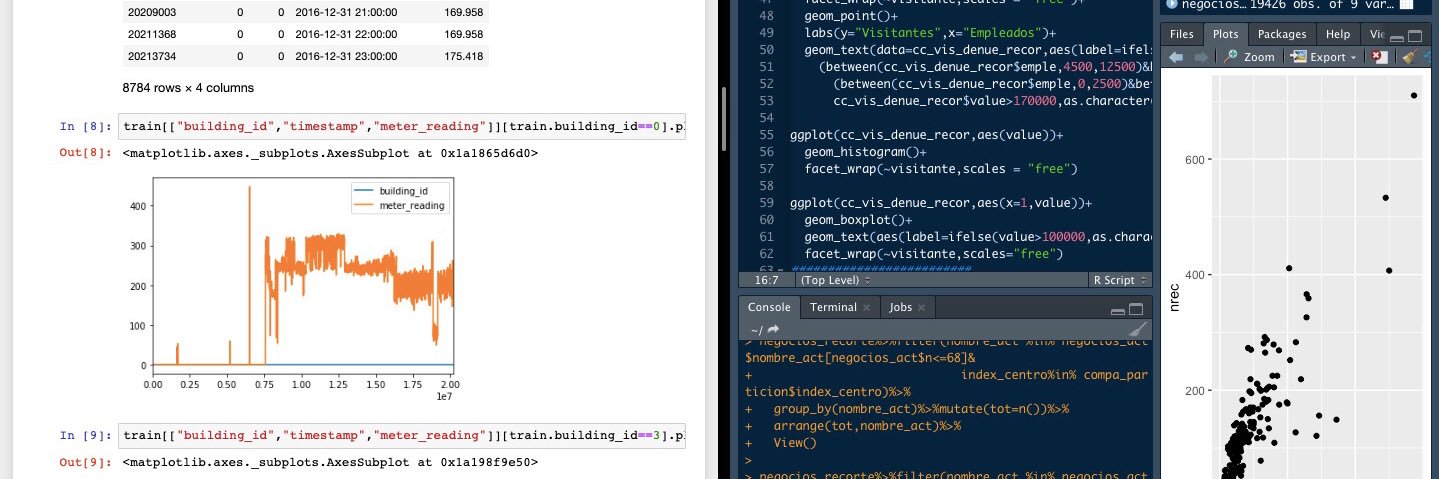Click the Zoom plot button
This screenshot has height=479, width=1439.
pos(1249,57)
